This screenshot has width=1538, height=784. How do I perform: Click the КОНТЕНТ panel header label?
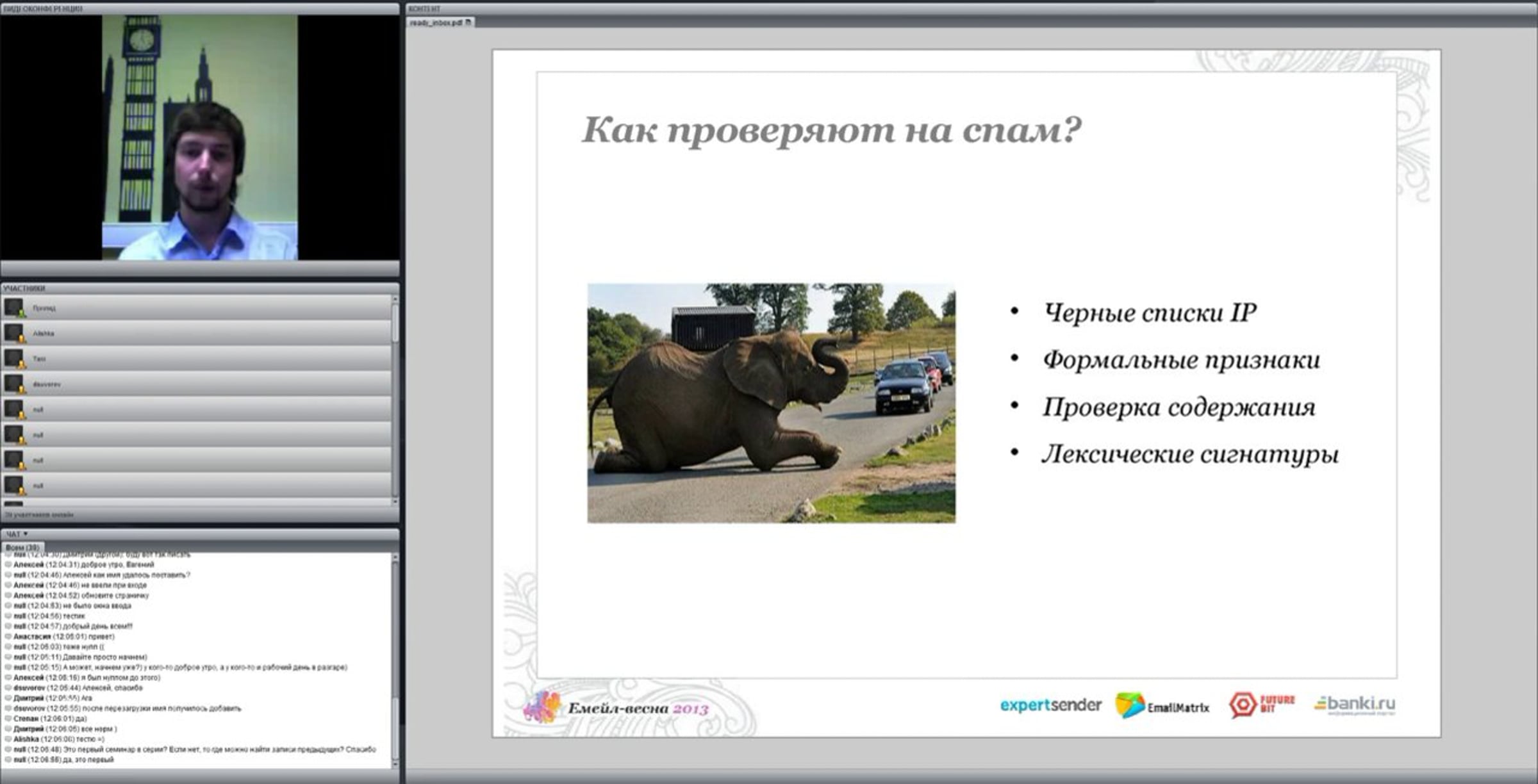tap(424, 8)
